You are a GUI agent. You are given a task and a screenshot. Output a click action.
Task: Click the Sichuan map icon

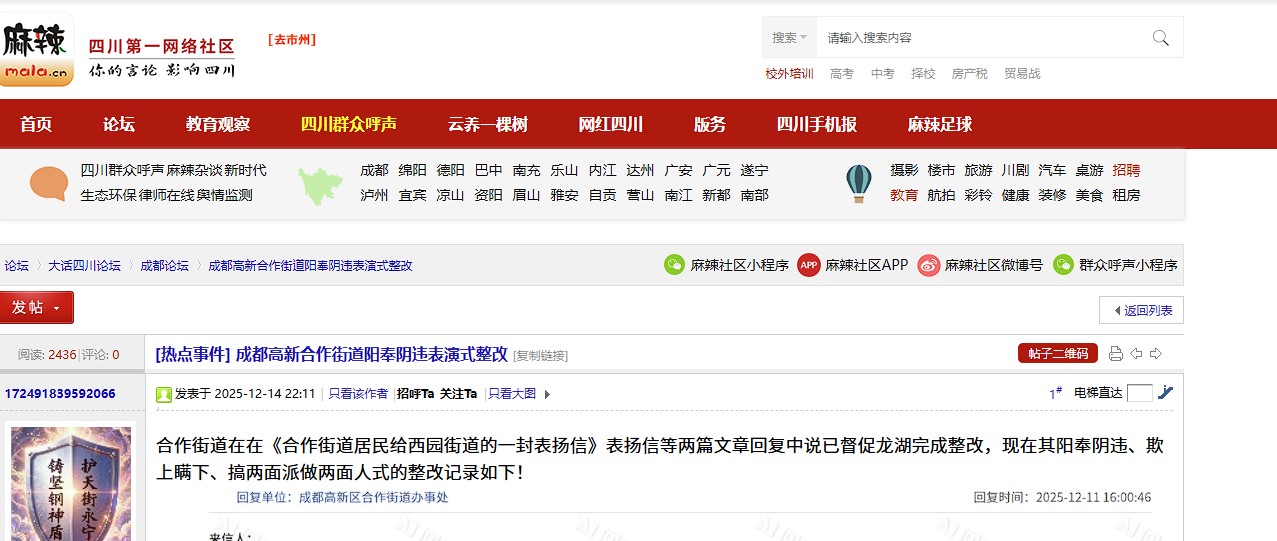(x=320, y=183)
